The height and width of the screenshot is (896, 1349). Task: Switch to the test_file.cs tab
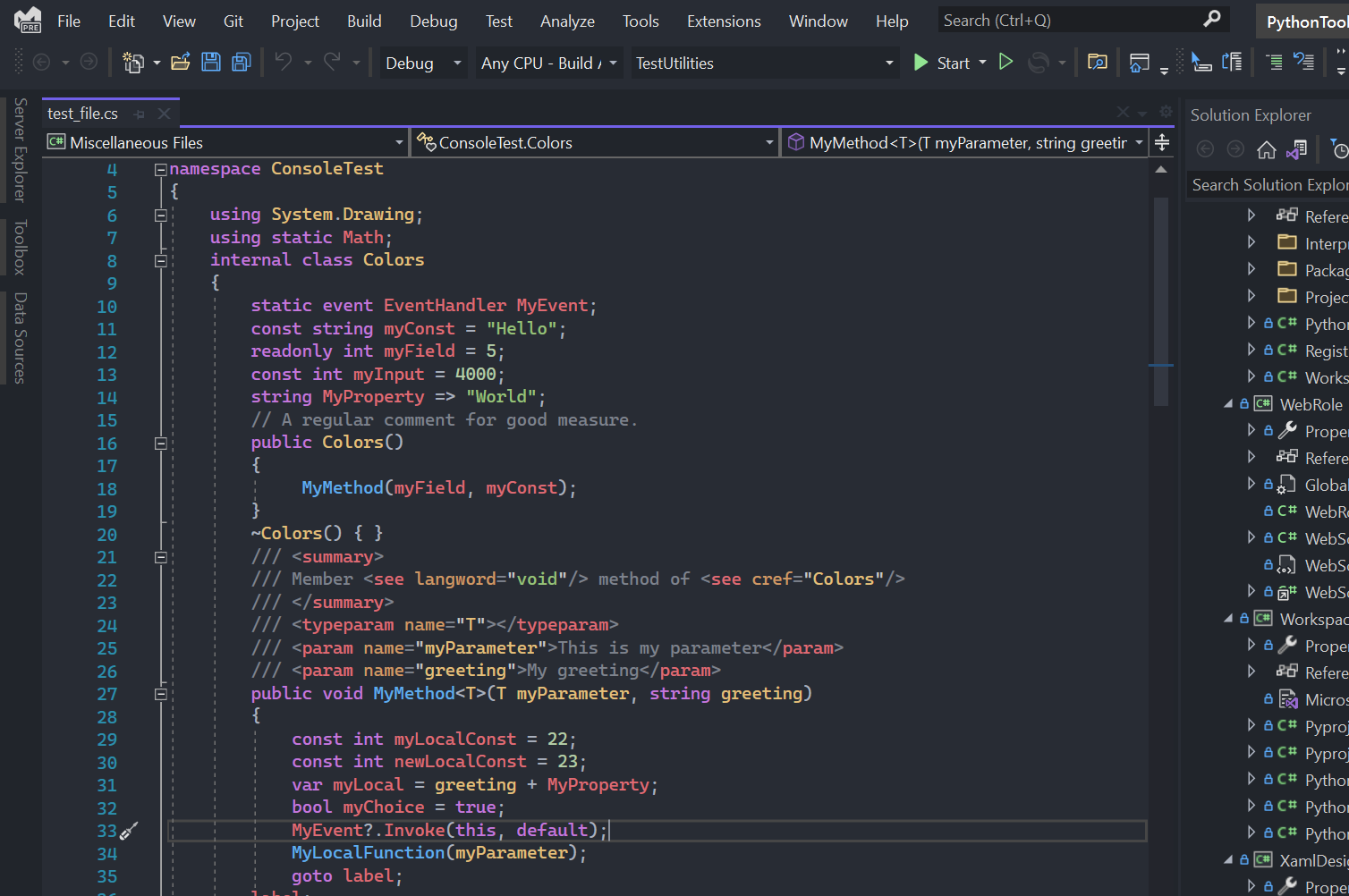82,113
